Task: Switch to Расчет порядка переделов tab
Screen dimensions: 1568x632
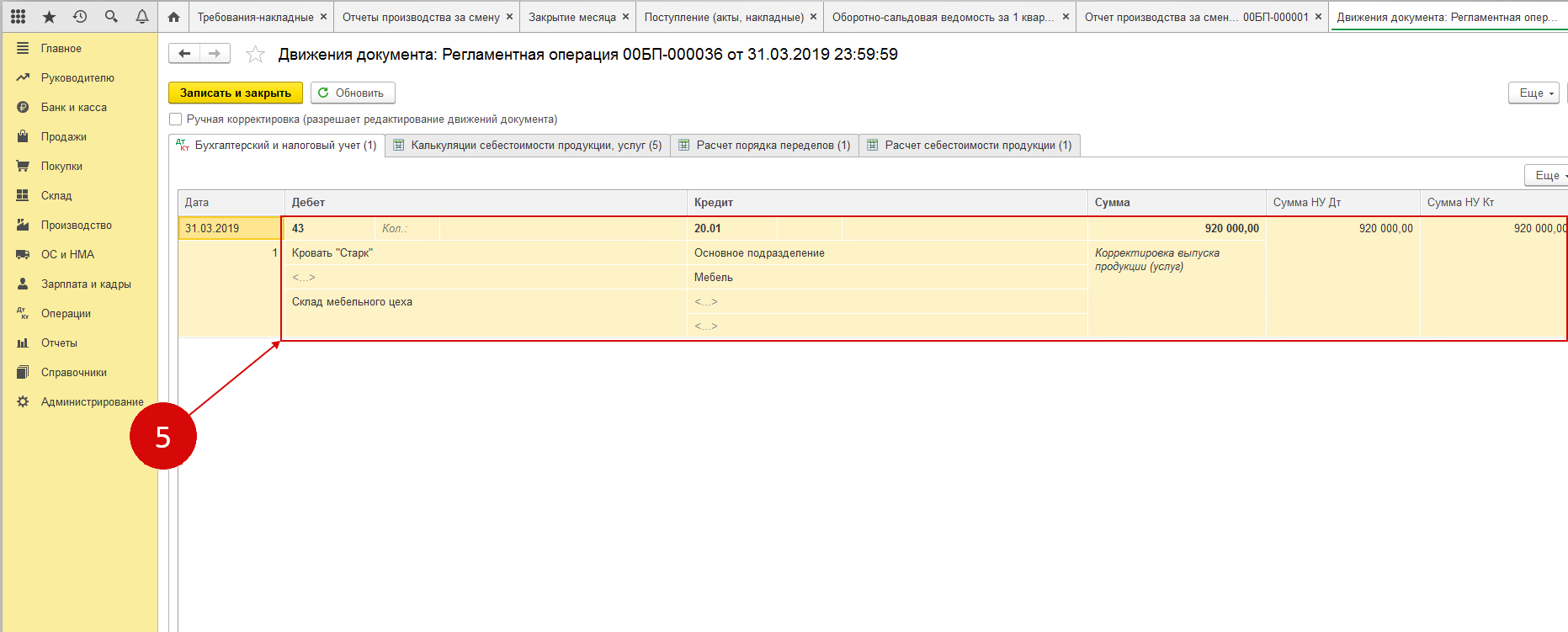Action: pyautogui.click(x=764, y=146)
